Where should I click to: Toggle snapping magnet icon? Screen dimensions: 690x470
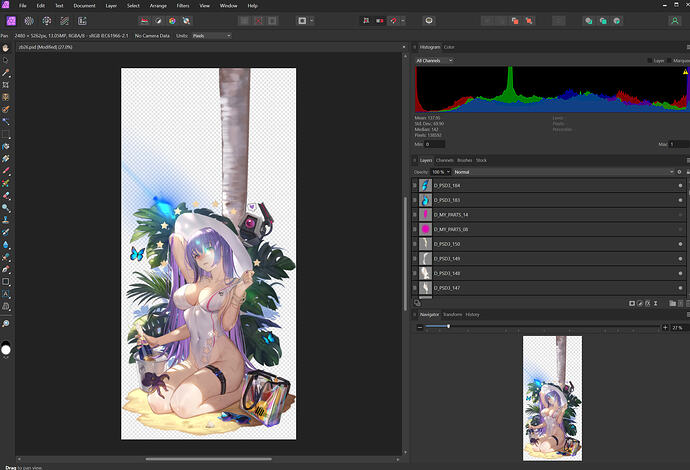393,21
